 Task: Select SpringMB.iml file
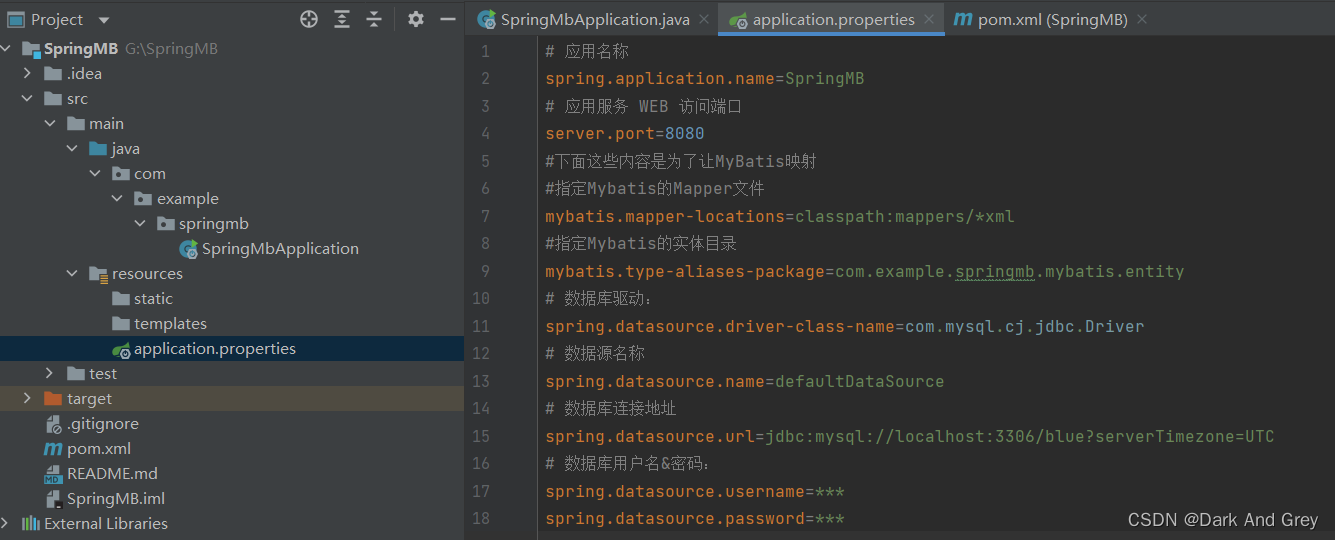116,499
